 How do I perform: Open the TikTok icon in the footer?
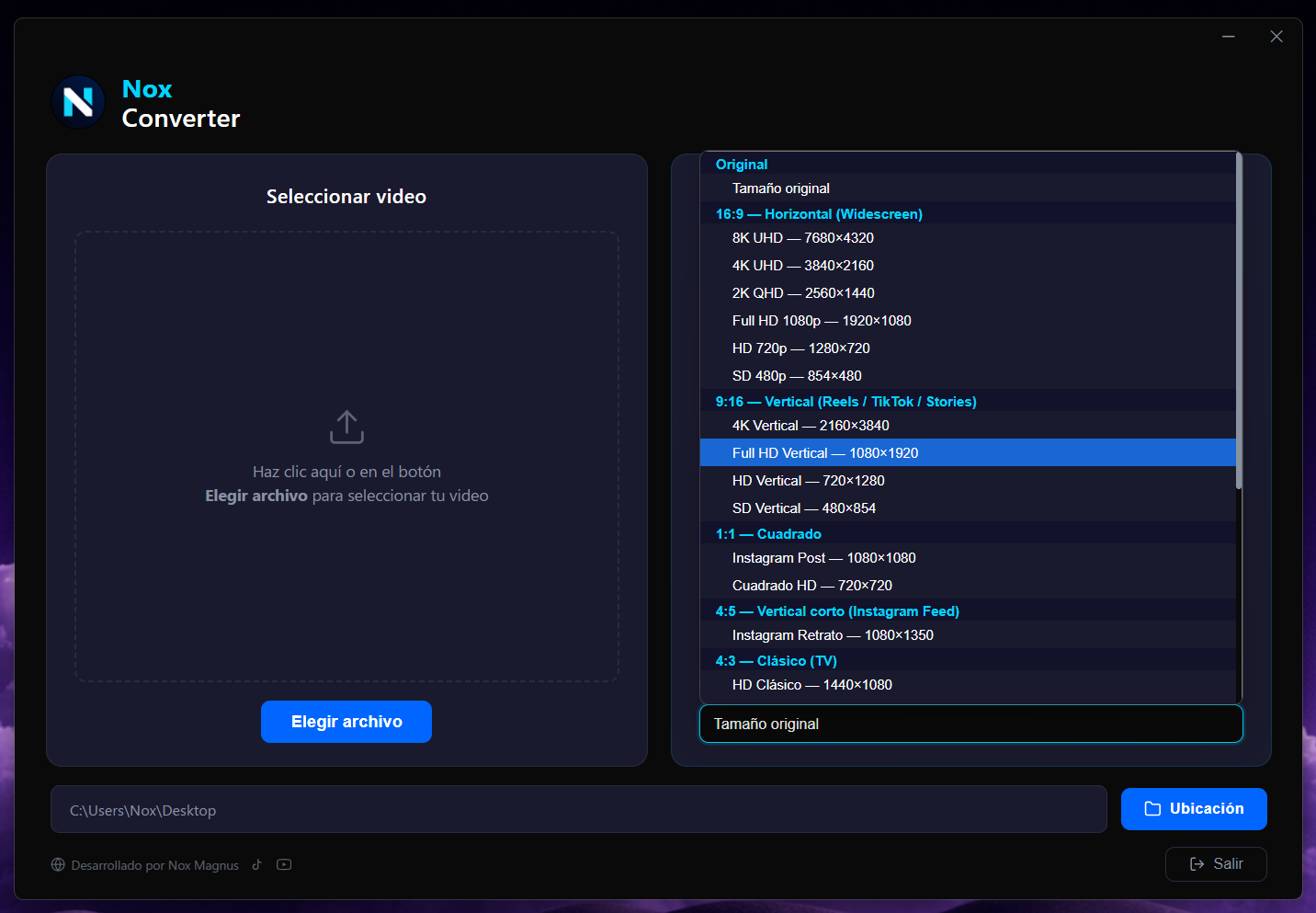coord(256,864)
